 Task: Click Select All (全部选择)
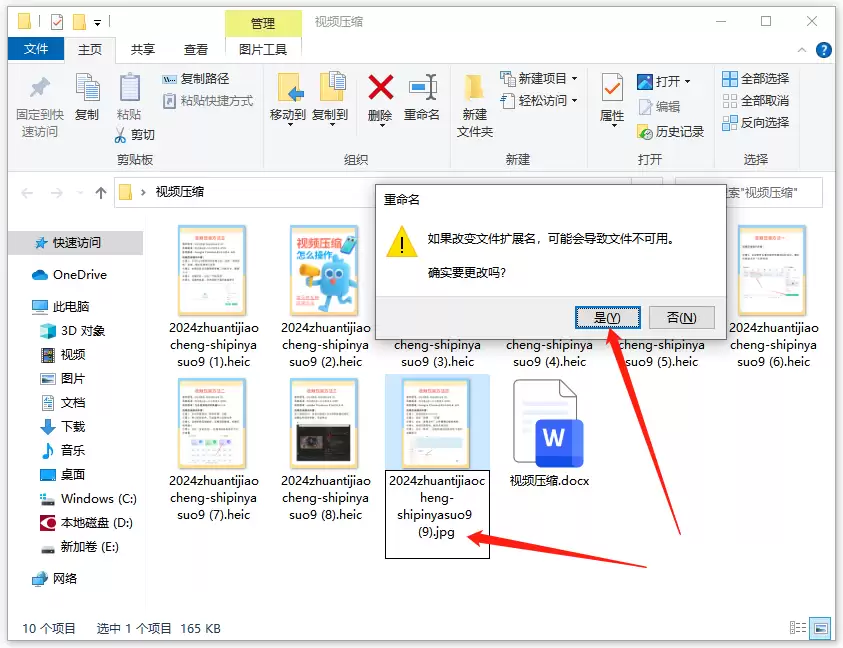[x=755, y=79]
